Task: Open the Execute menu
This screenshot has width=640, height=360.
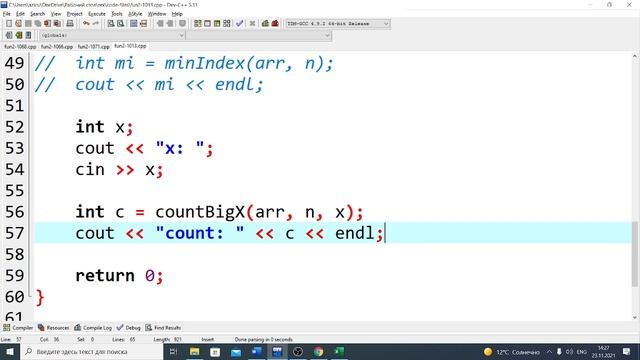Action: pyautogui.click(x=97, y=14)
